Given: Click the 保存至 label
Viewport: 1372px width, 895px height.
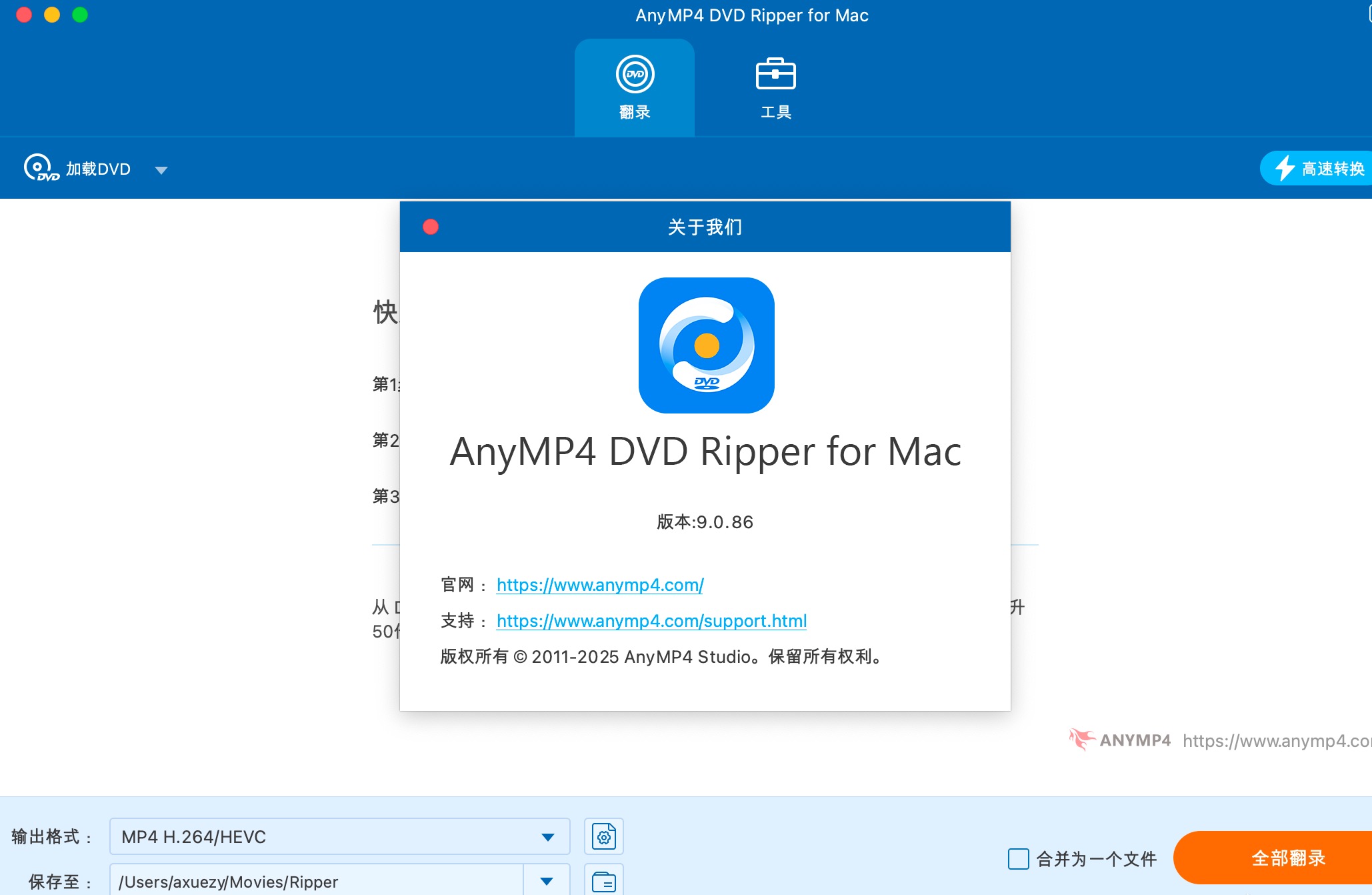Looking at the screenshot, I should coord(60,882).
